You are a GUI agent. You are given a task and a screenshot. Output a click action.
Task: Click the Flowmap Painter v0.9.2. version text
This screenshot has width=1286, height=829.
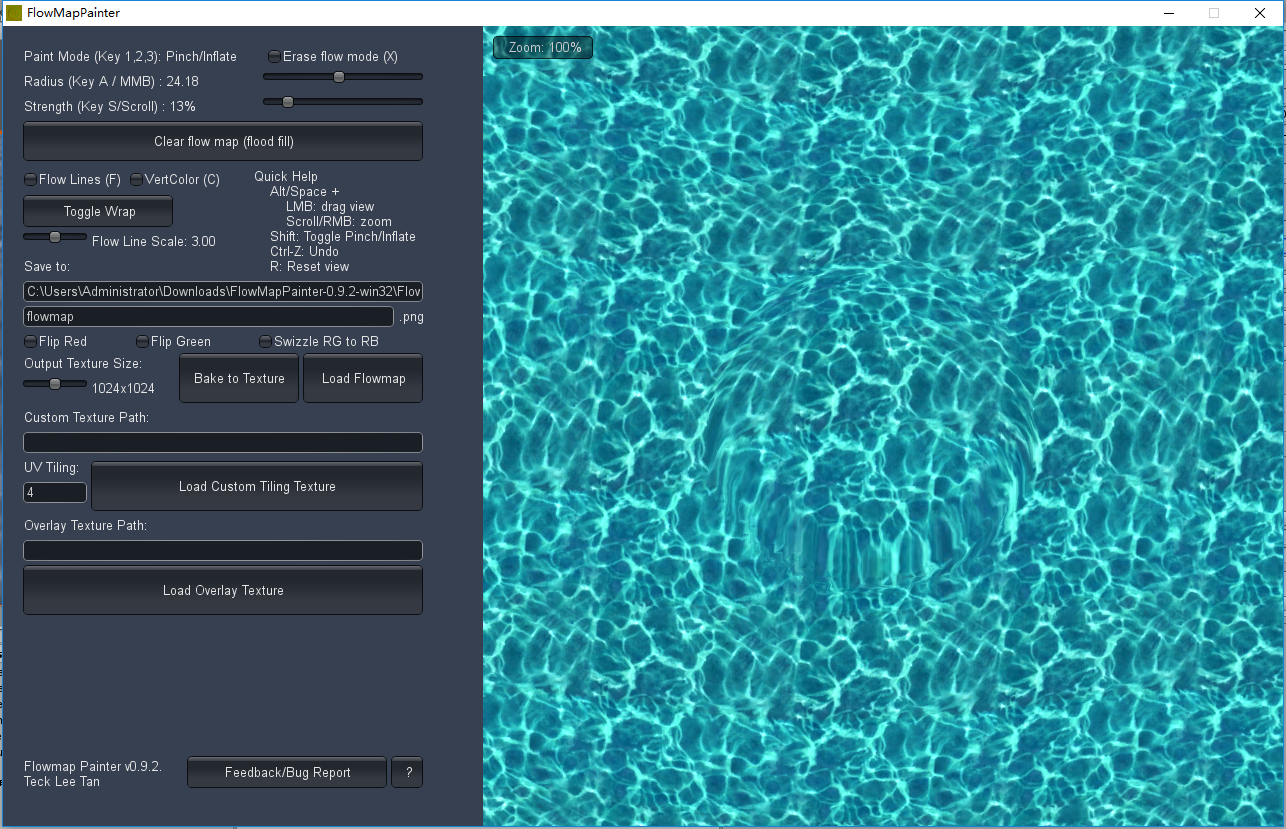pyautogui.click(x=93, y=767)
